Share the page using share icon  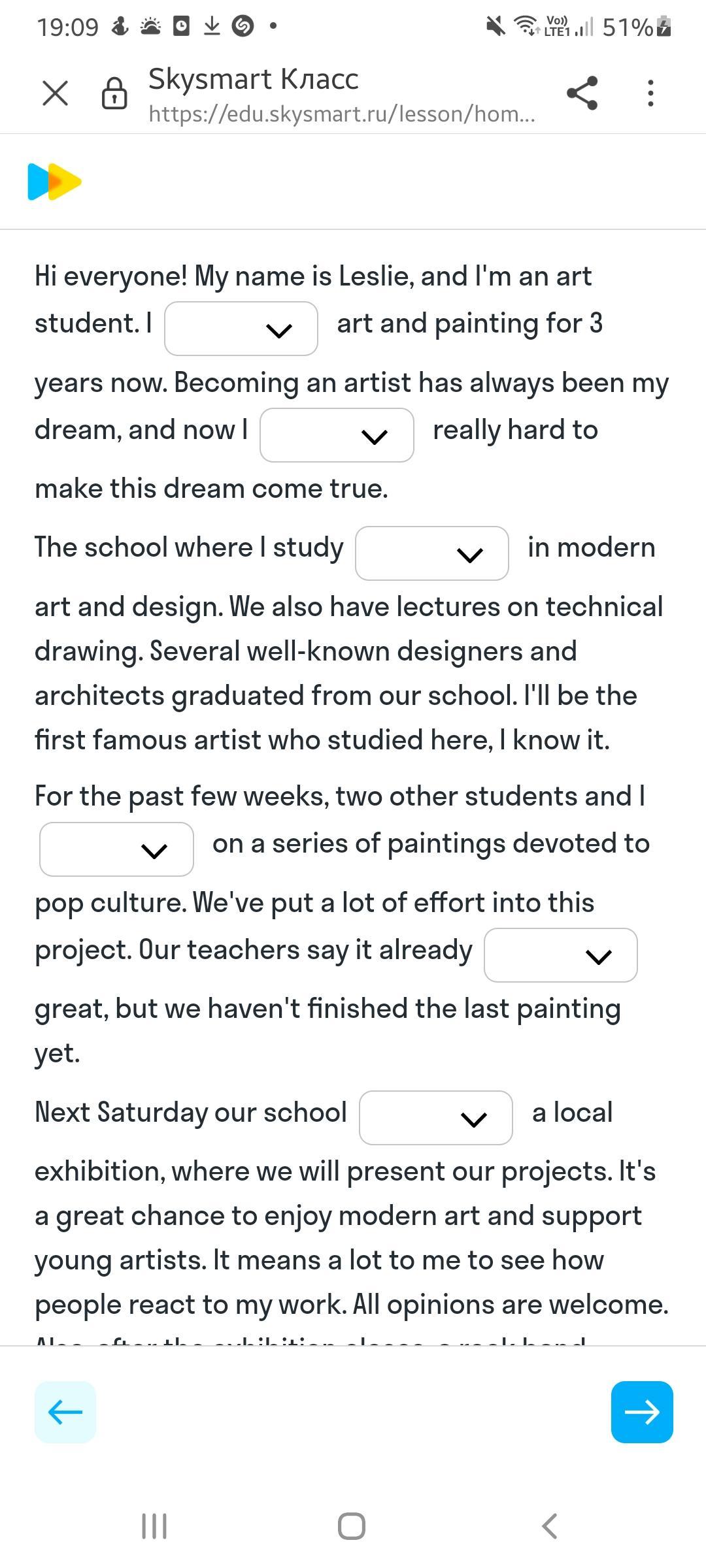click(582, 93)
